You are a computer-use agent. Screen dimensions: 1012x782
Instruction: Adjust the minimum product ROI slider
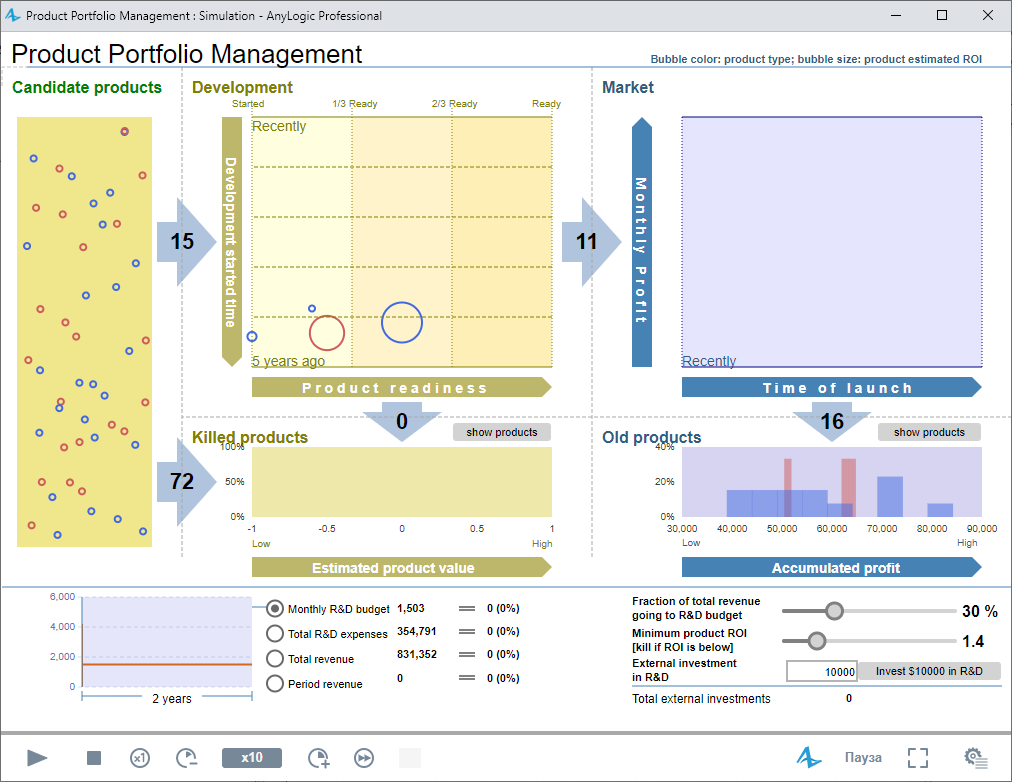pyautogui.click(x=817, y=641)
